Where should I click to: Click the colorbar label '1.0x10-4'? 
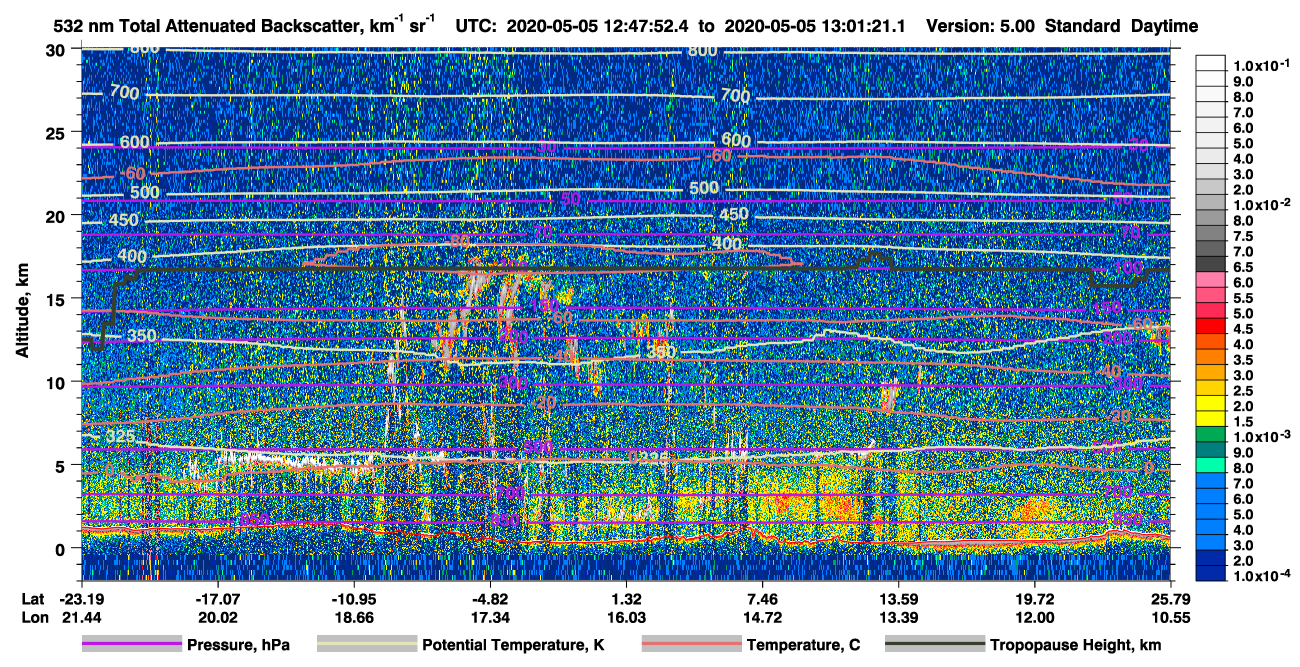[x=1261, y=576]
